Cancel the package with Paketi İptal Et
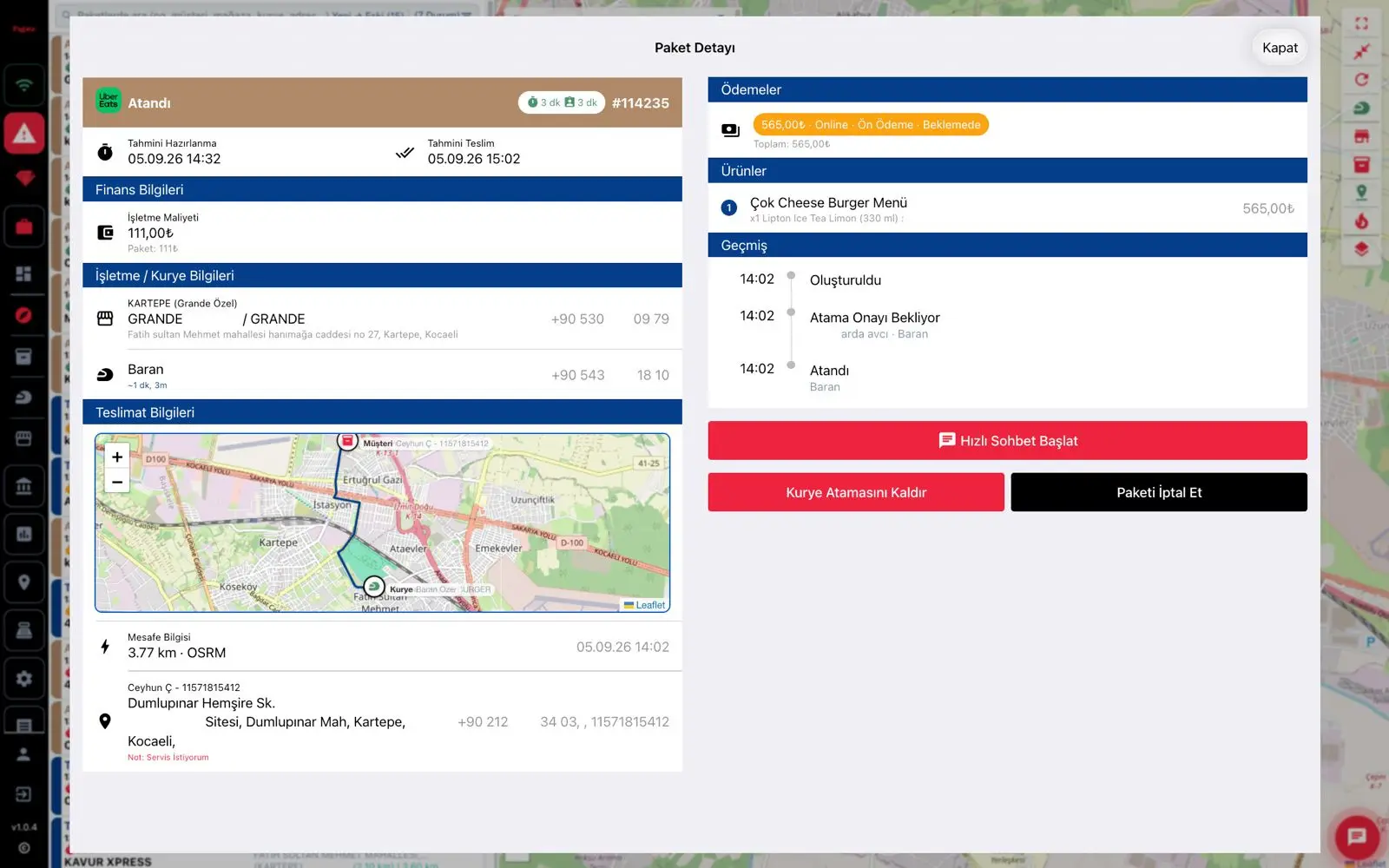The image size is (1389, 868). (x=1159, y=492)
